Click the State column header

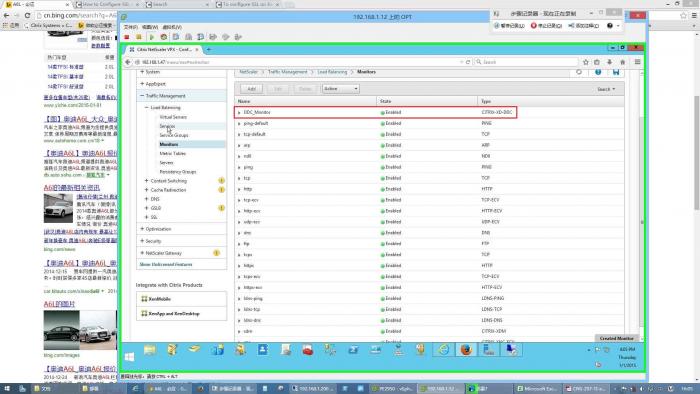click(x=427, y=102)
